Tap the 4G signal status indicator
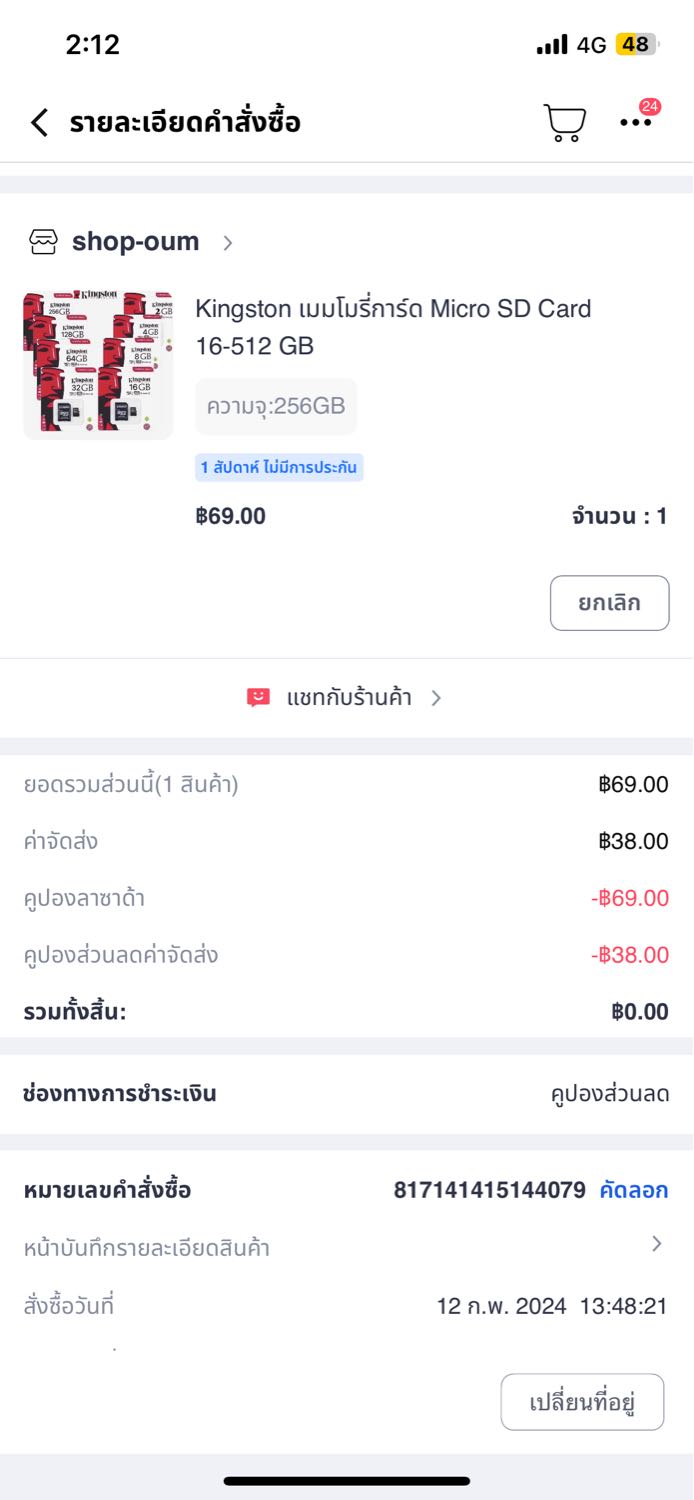The image size is (694, 1500). [x=591, y=45]
